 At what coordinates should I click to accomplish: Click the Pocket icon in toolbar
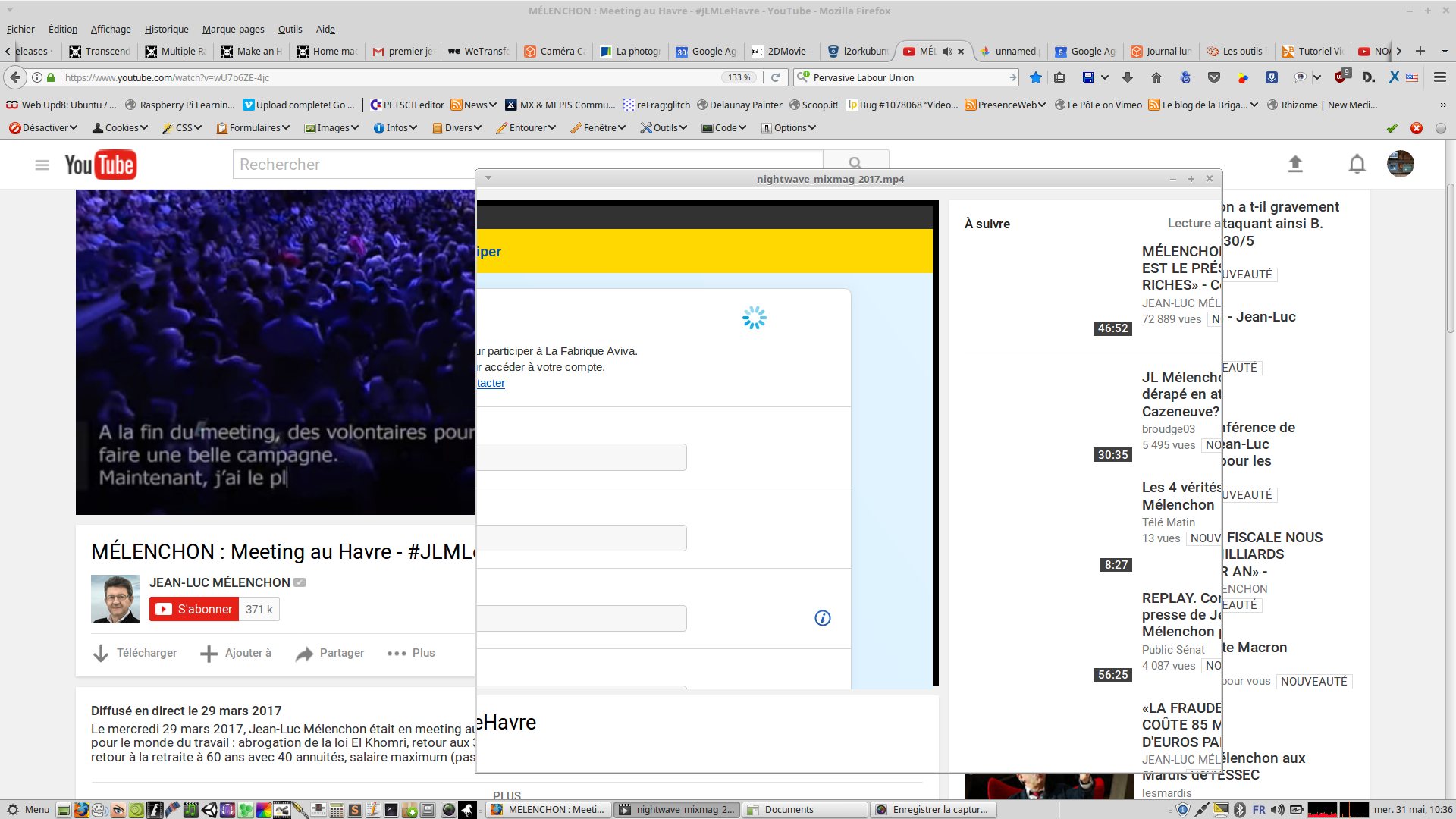click(x=1214, y=77)
